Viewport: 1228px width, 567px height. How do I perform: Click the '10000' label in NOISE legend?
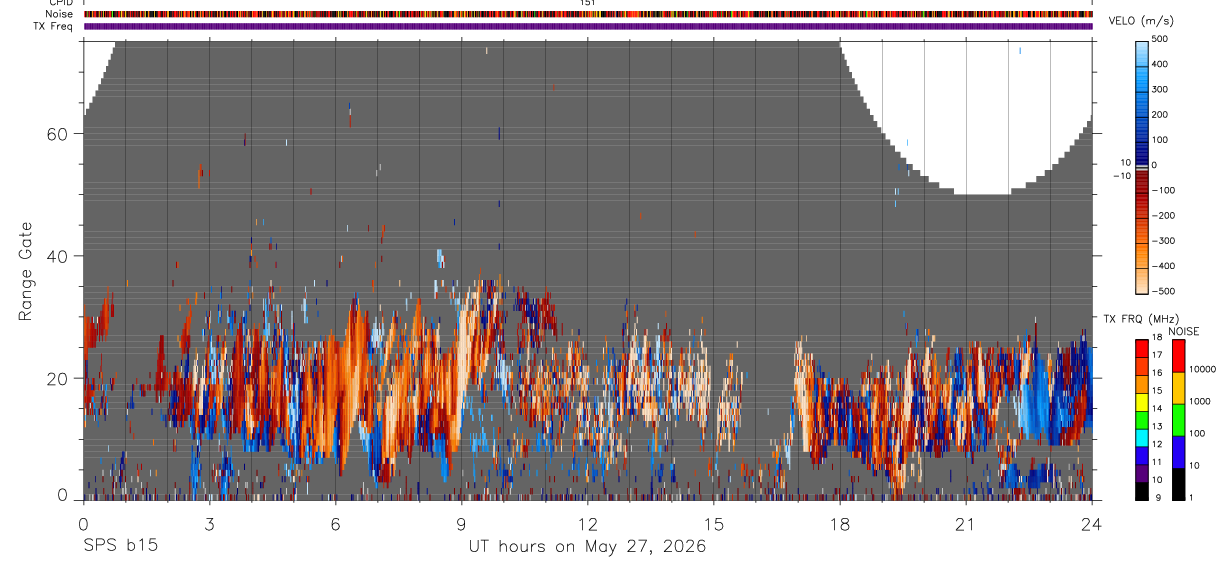1203,369
